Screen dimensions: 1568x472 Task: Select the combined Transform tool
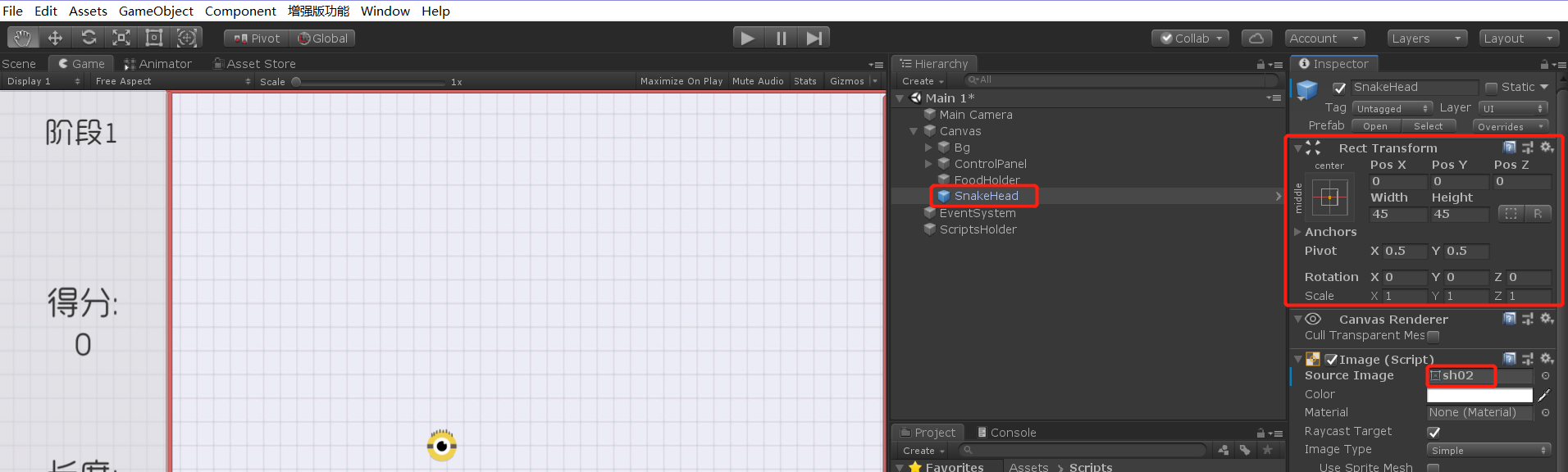click(x=187, y=38)
